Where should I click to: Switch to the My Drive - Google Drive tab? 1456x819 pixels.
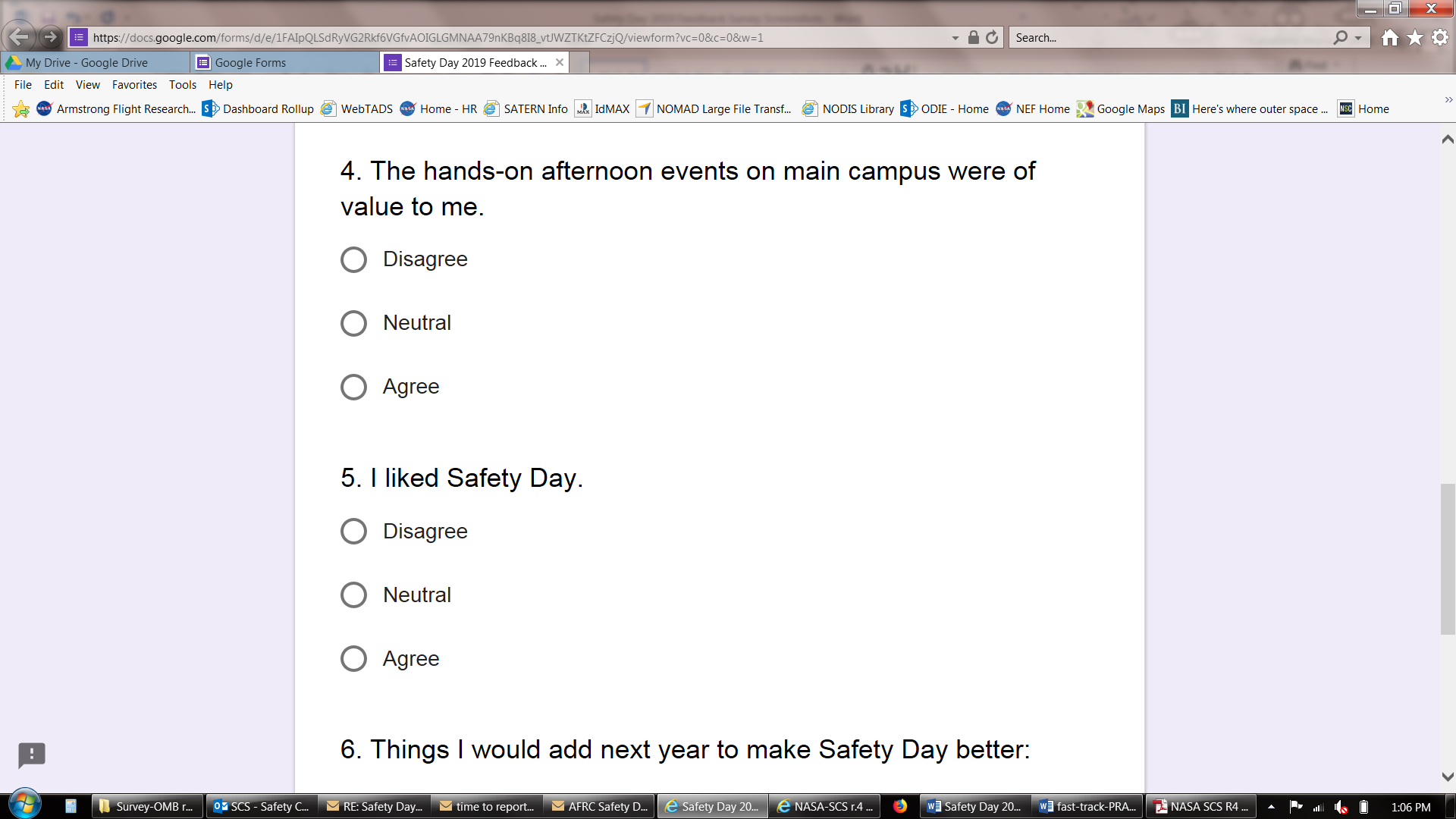pyautogui.click(x=87, y=63)
